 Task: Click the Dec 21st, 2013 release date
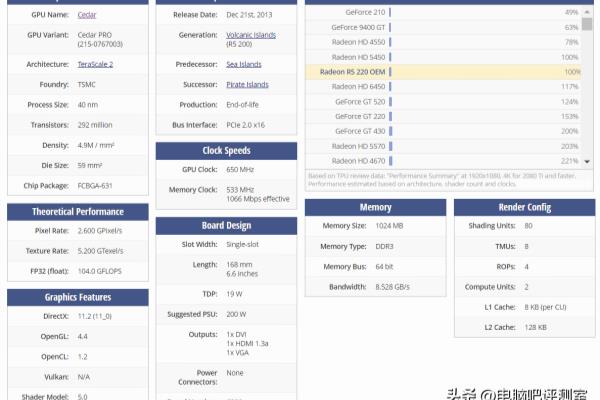pyautogui.click(x=249, y=15)
